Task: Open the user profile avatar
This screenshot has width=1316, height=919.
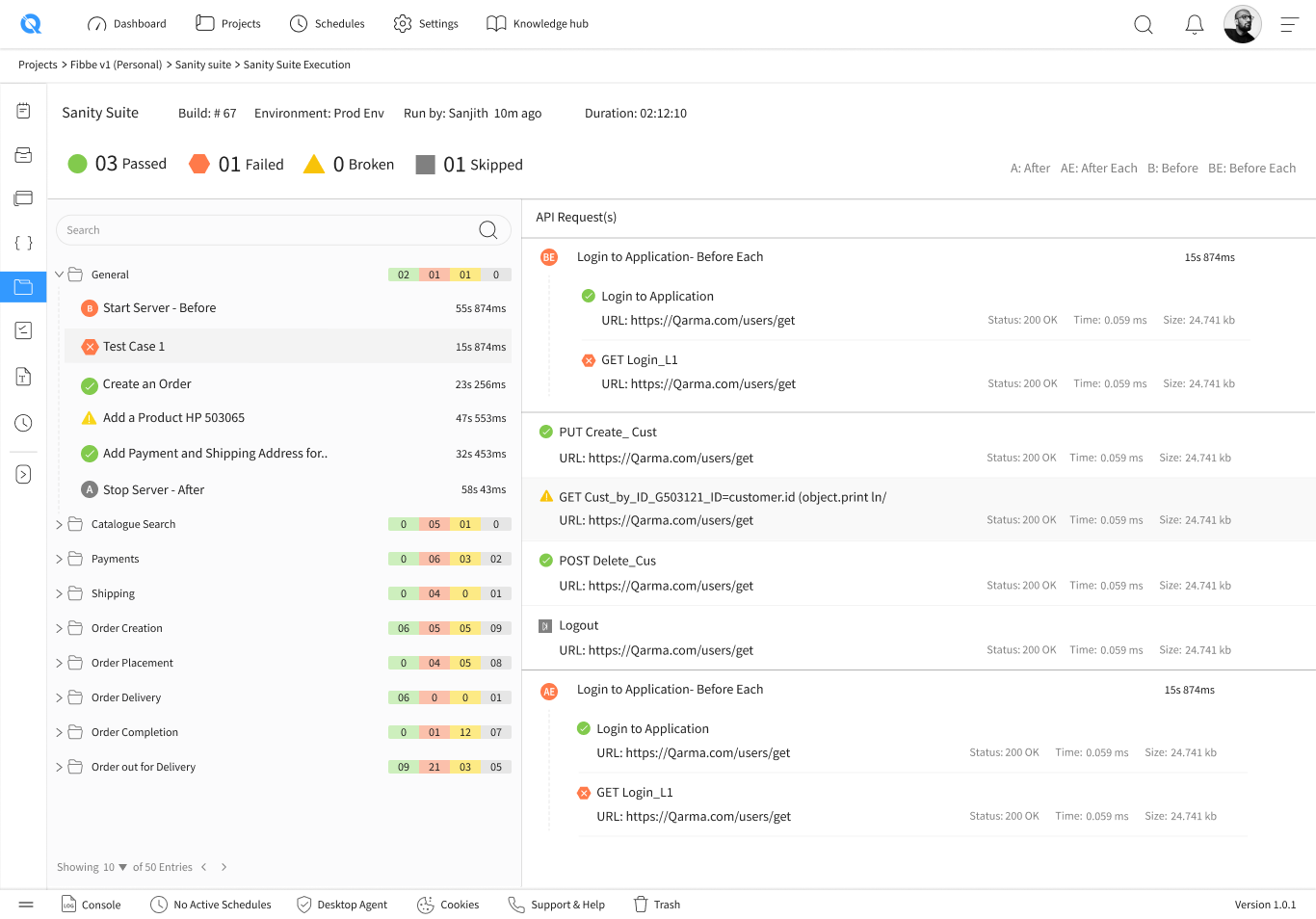Action: click(x=1243, y=24)
